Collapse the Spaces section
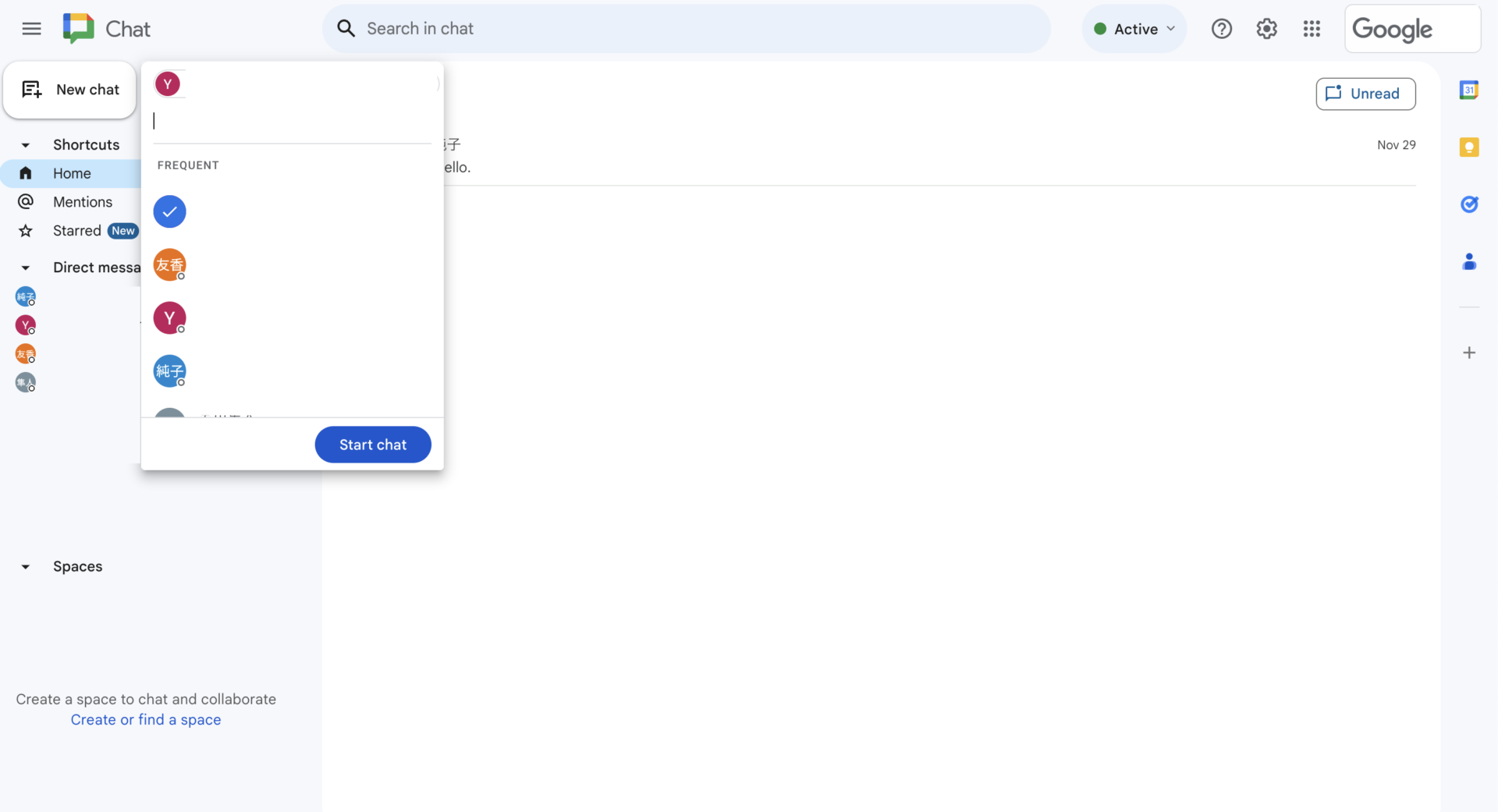Image resolution: width=1498 pixels, height=812 pixels. pyautogui.click(x=26, y=566)
